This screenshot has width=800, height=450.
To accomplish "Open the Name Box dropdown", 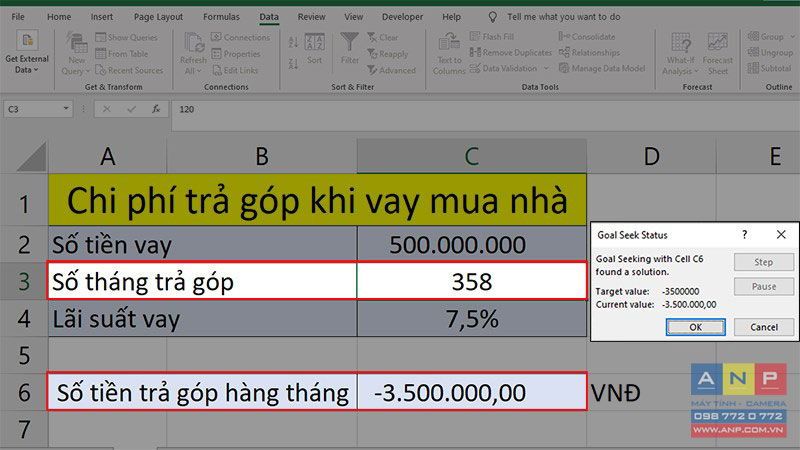I will pos(66,109).
